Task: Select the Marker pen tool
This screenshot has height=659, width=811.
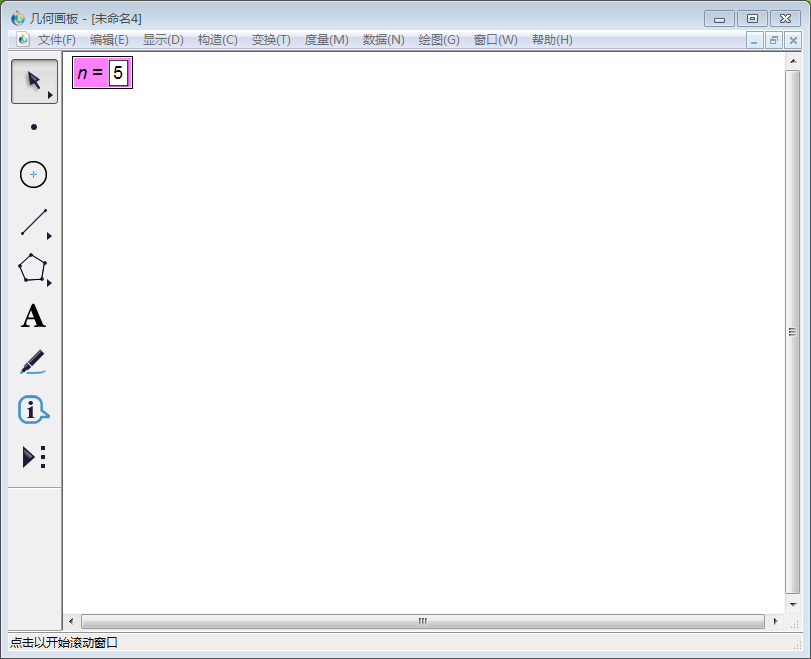Action: click(x=33, y=362)
